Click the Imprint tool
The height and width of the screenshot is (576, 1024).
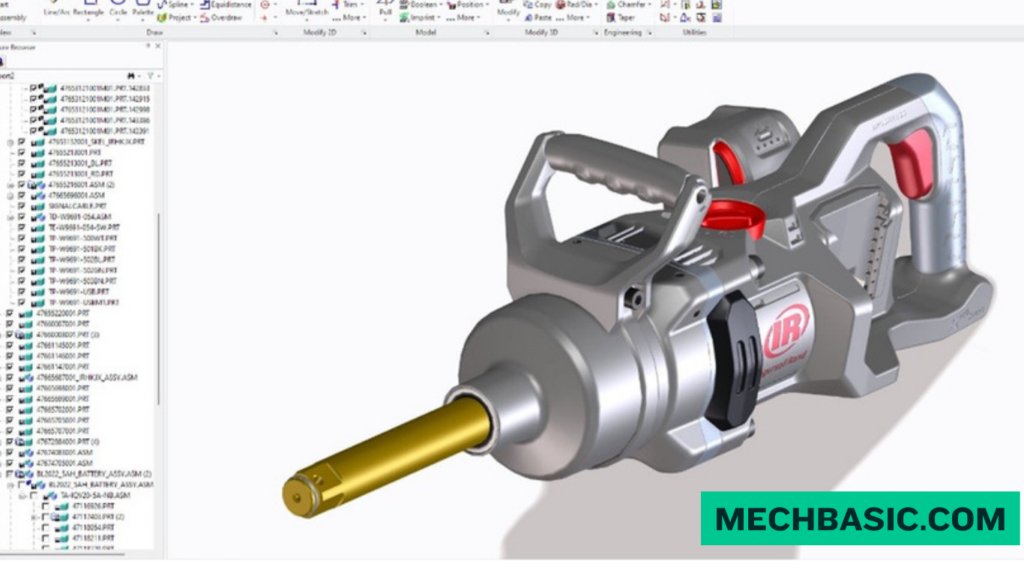point(418,18)
